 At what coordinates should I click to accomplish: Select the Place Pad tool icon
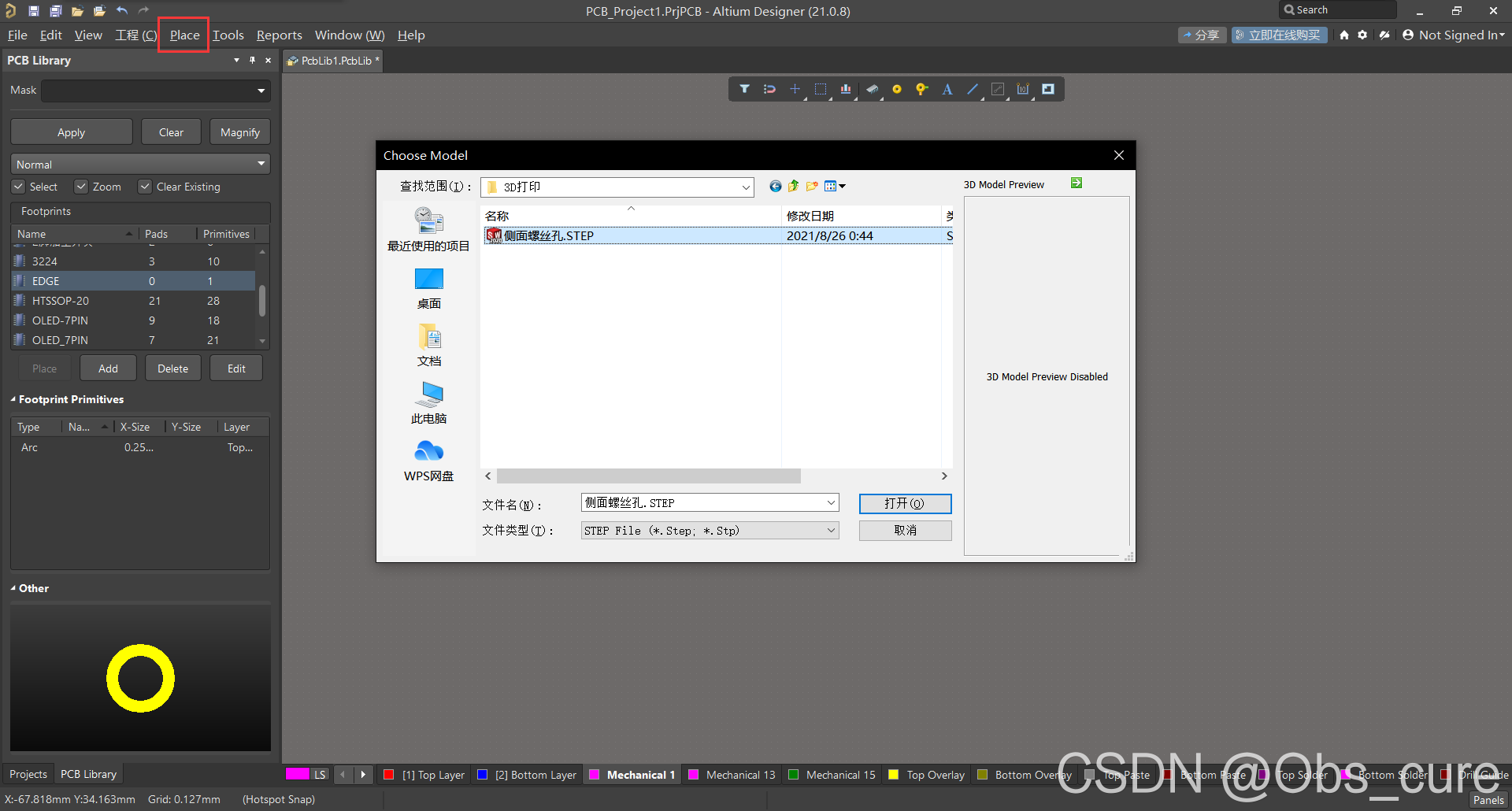896,89
